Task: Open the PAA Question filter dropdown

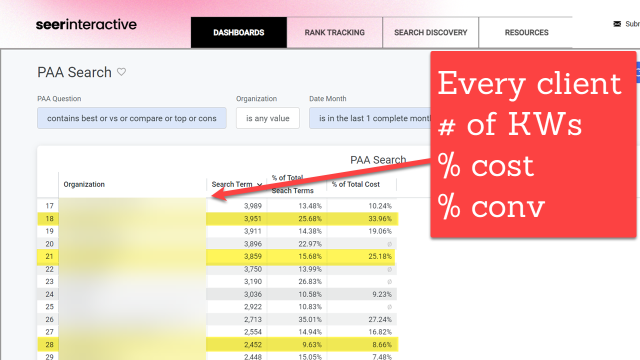Action: 132,118
